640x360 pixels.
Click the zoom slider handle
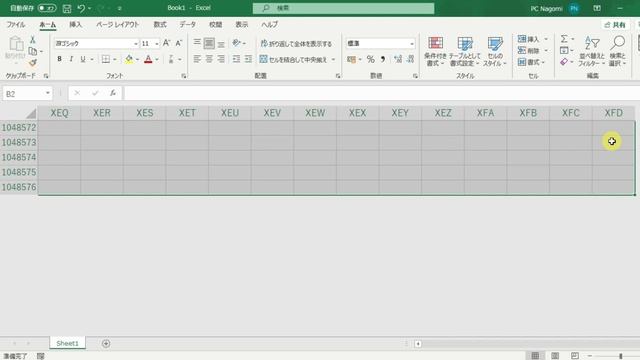click(x=620, y=356)
